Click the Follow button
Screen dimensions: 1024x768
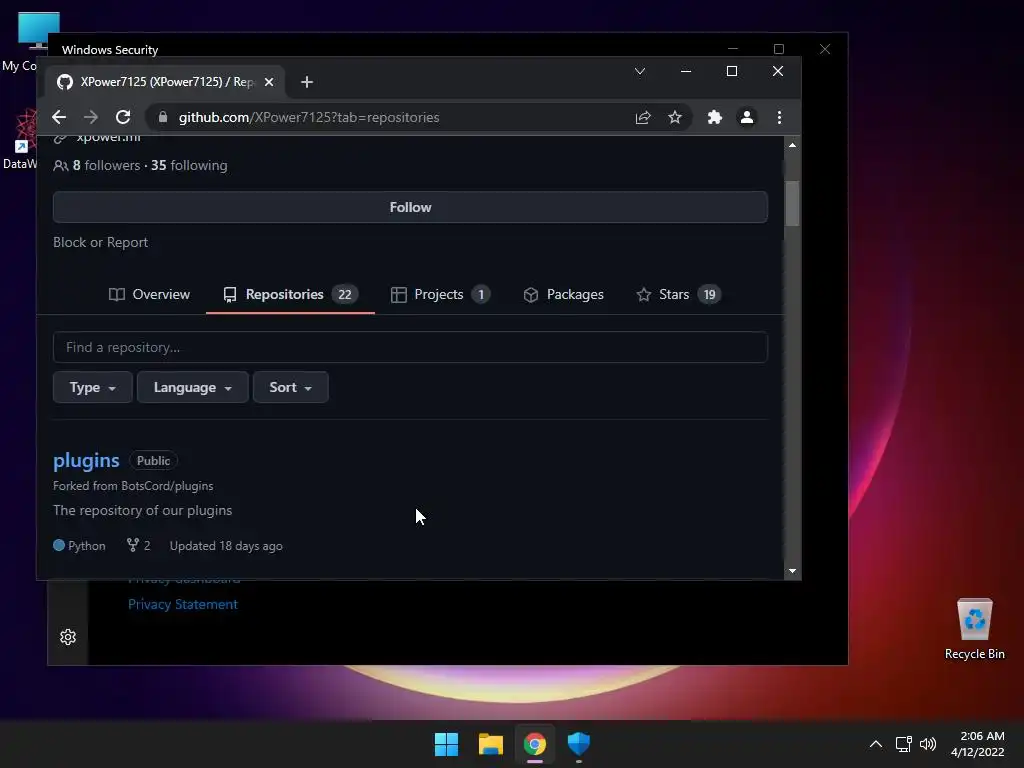(x=410, y=207)
